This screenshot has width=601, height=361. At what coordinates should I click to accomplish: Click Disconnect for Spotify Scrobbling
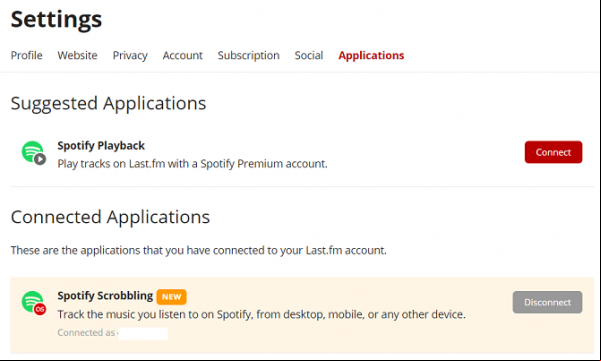tap(547, 302)
